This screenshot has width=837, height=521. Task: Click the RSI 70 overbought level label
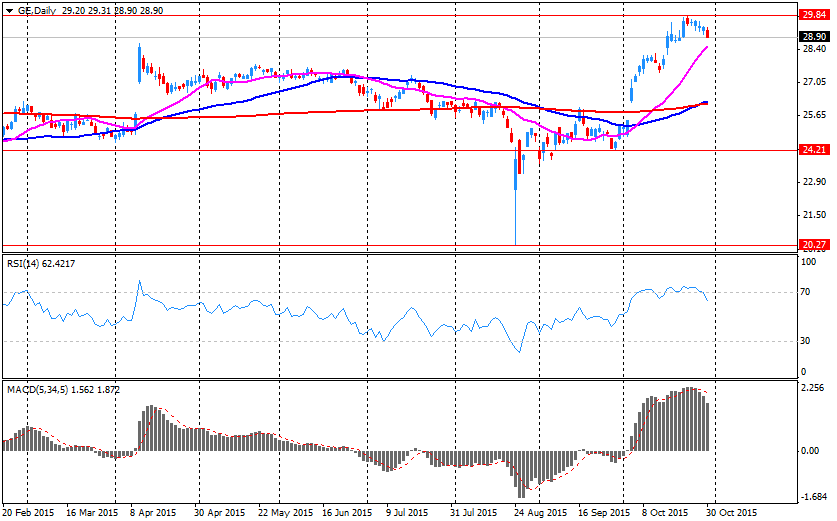point(806,292)
